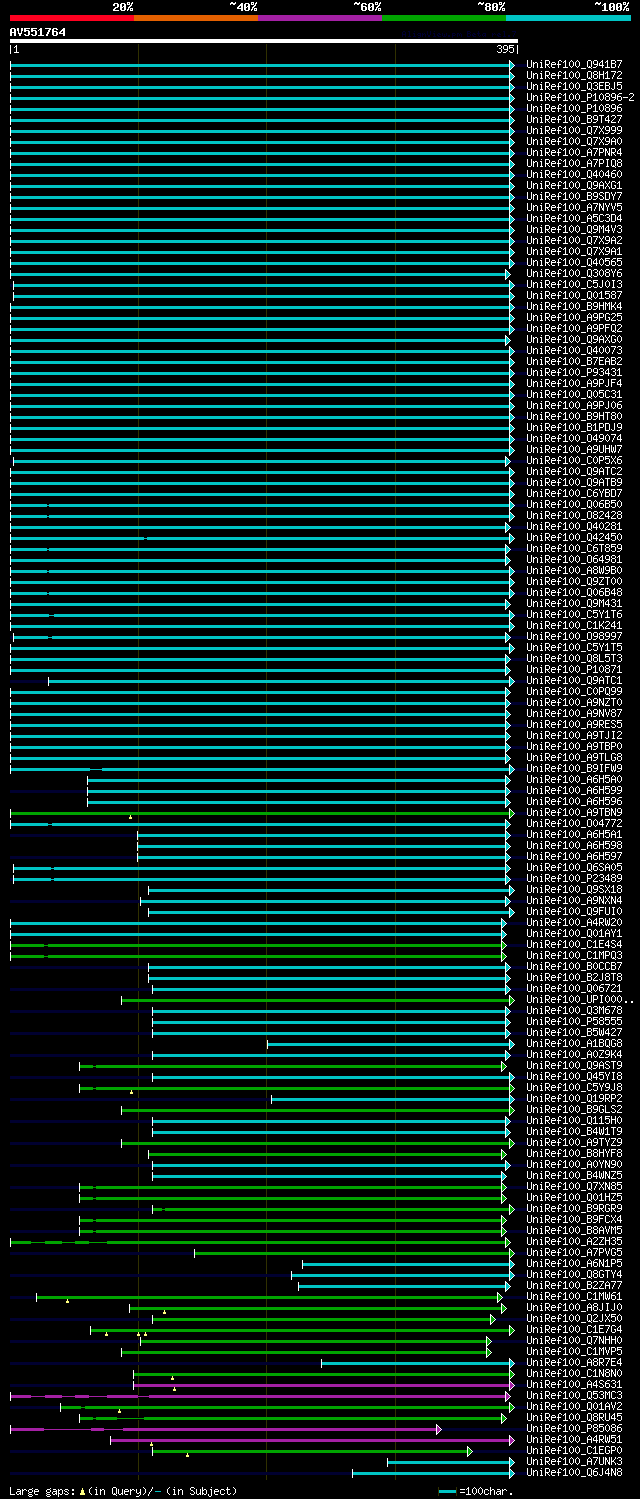The height and width of the screenshot is (1499, 640).
Task: Select the UniRef100_Q8GTY4 label
Action: 574,1274
